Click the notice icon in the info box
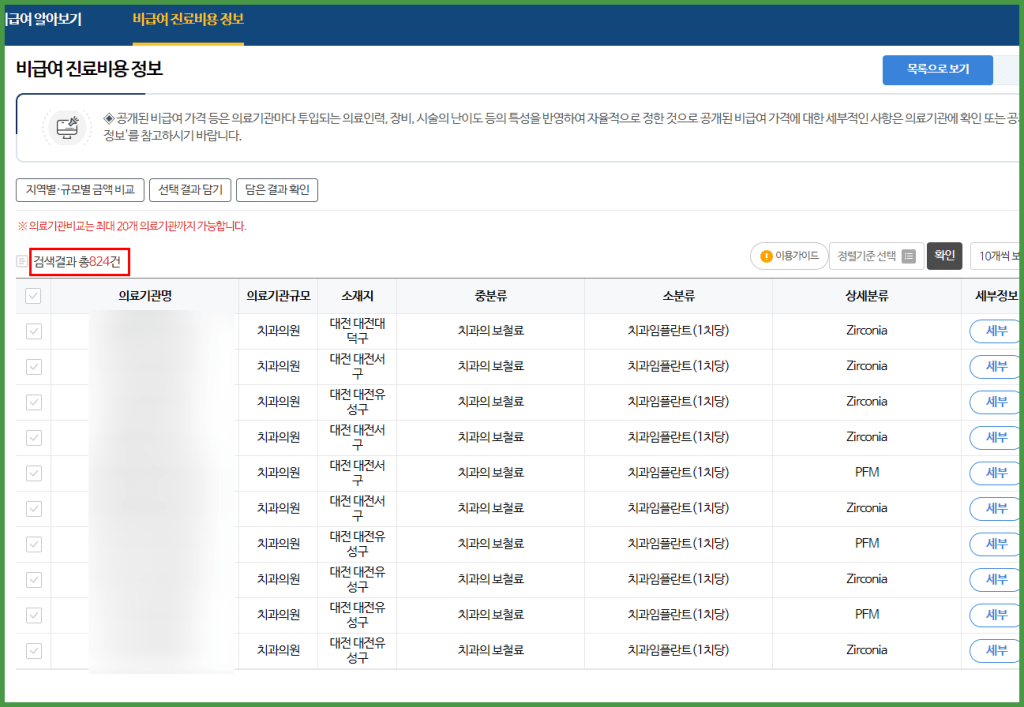Screen dimensions: 1024x707 67,127
